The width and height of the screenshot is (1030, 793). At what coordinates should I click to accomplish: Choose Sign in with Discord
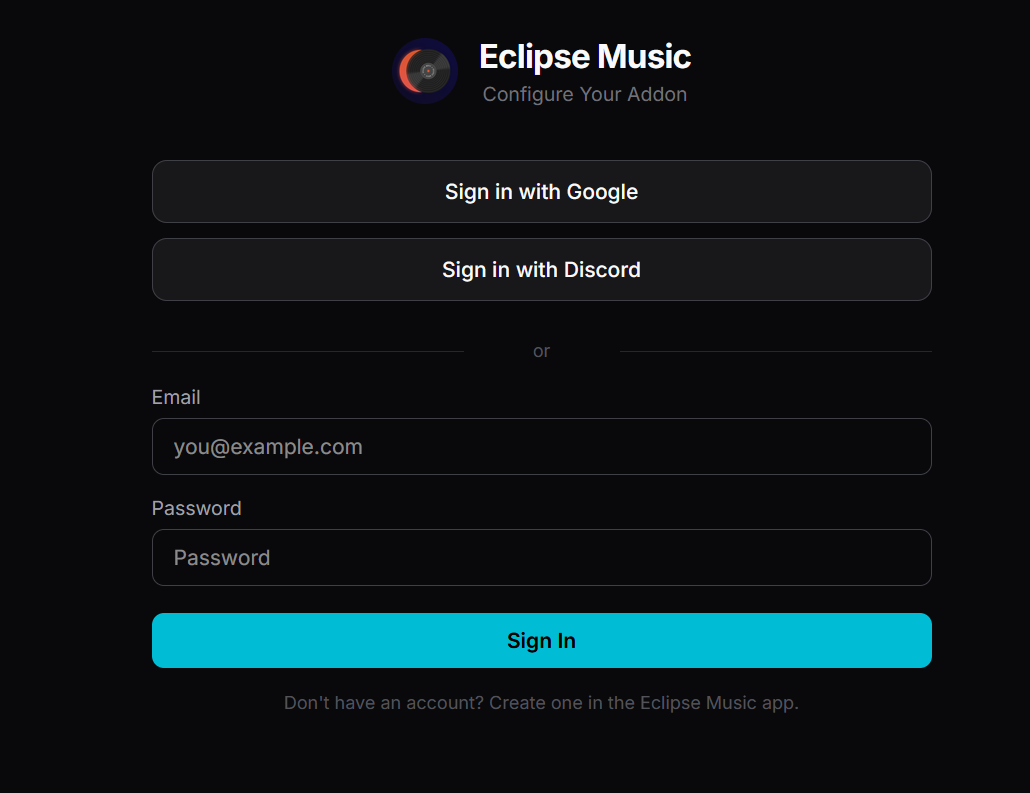(x=541, y=270)
